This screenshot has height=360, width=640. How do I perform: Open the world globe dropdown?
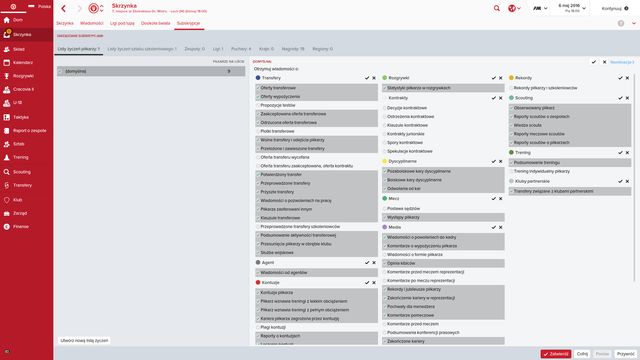514,8
